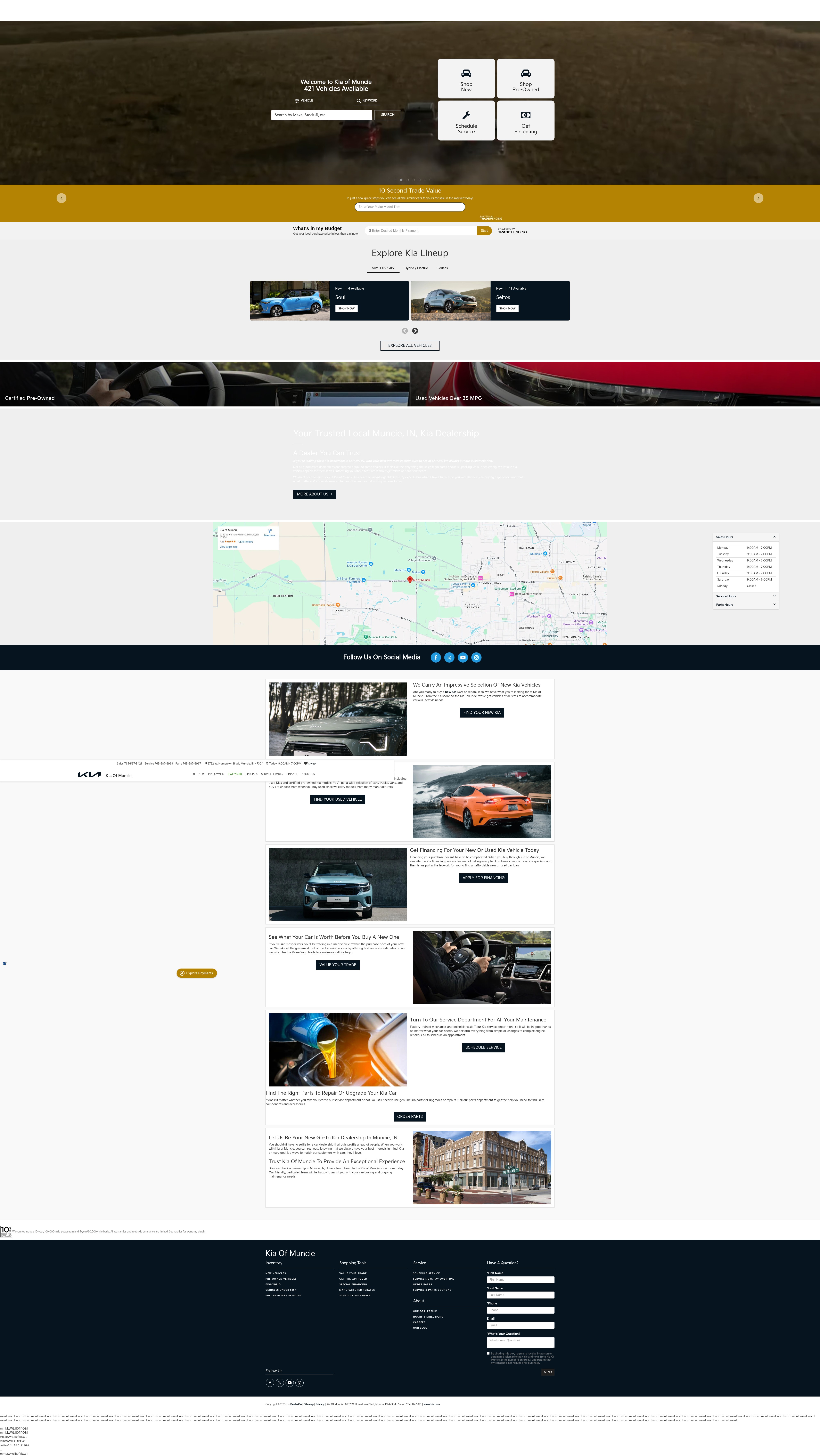The image size is (820, 1456).
Task: Click APPLY FOR FINANCING button
Action: click(x=484, y=878)
